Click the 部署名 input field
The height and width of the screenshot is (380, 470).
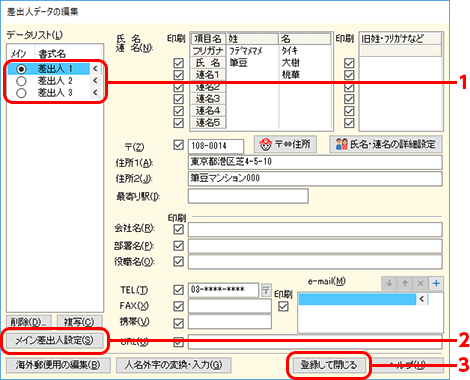[x=315, y=246]
